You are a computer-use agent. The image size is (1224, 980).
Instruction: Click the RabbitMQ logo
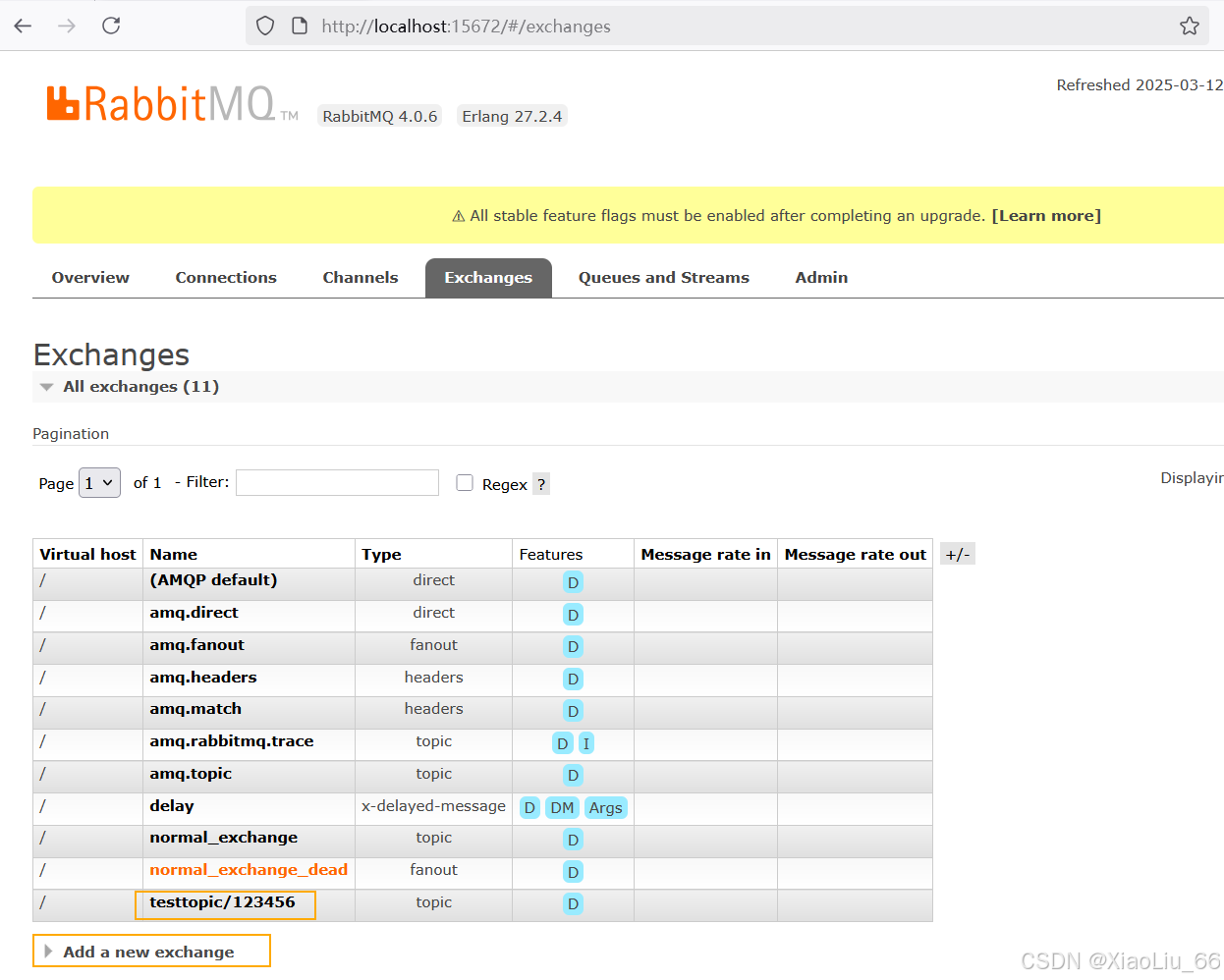point(159,101)
